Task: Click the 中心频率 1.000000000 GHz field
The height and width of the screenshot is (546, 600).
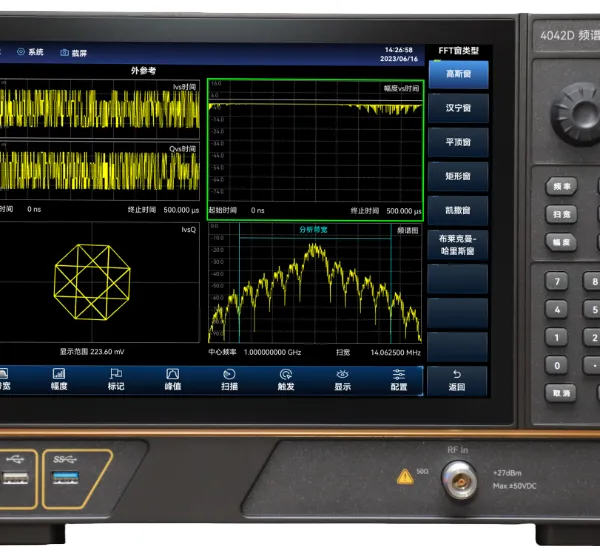Action: click(x=255, y=352)
